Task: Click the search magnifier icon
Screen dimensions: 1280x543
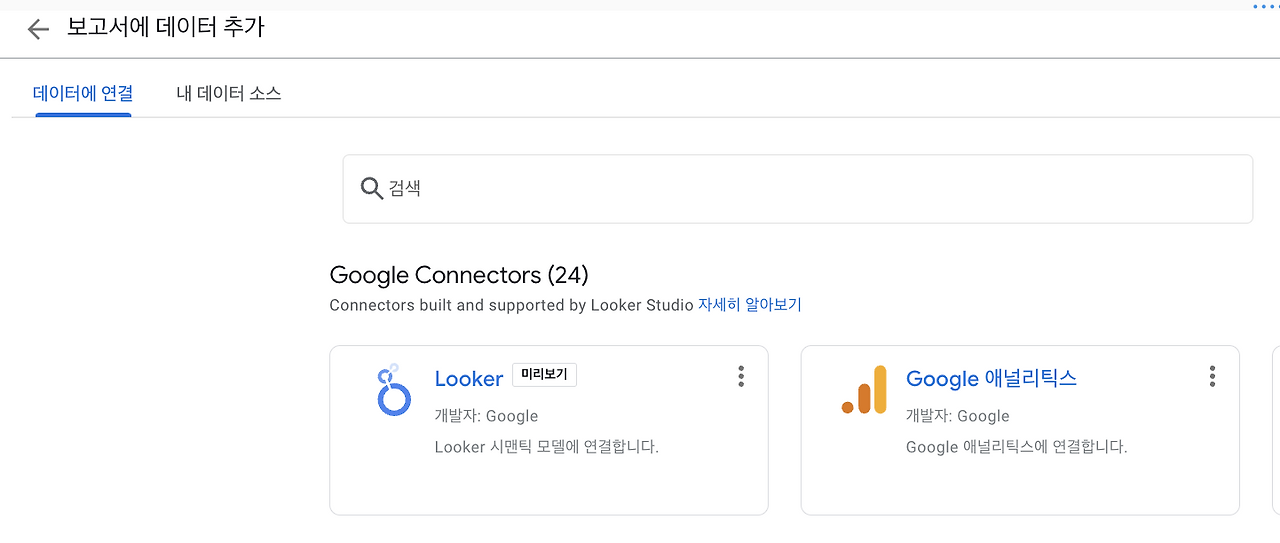Action: [371, 188]
